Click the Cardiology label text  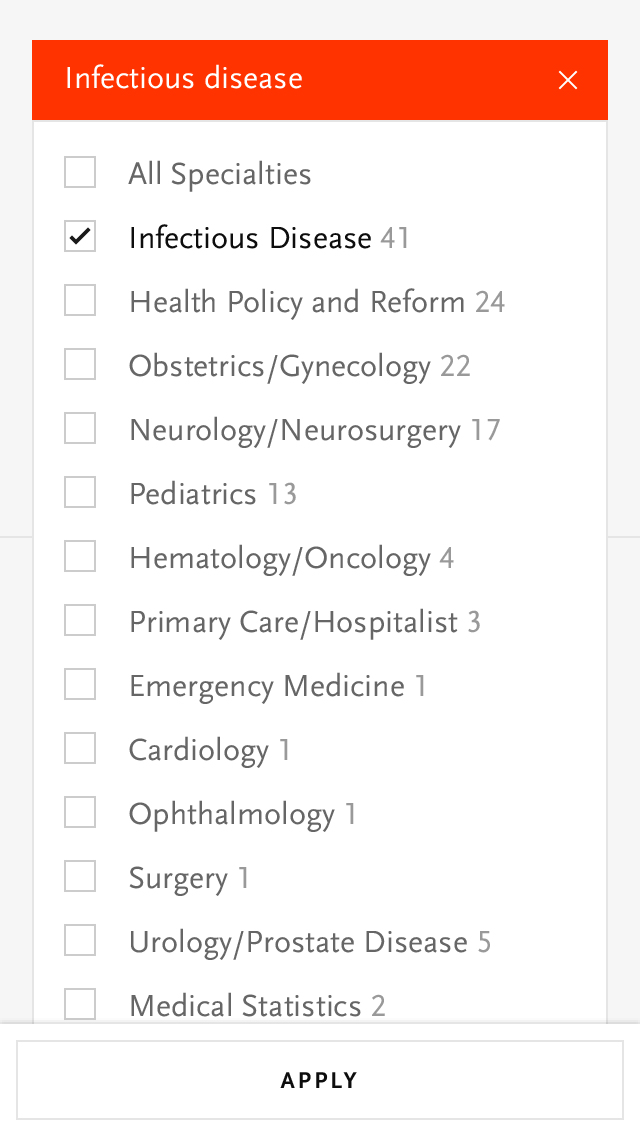tap(199, 750)
